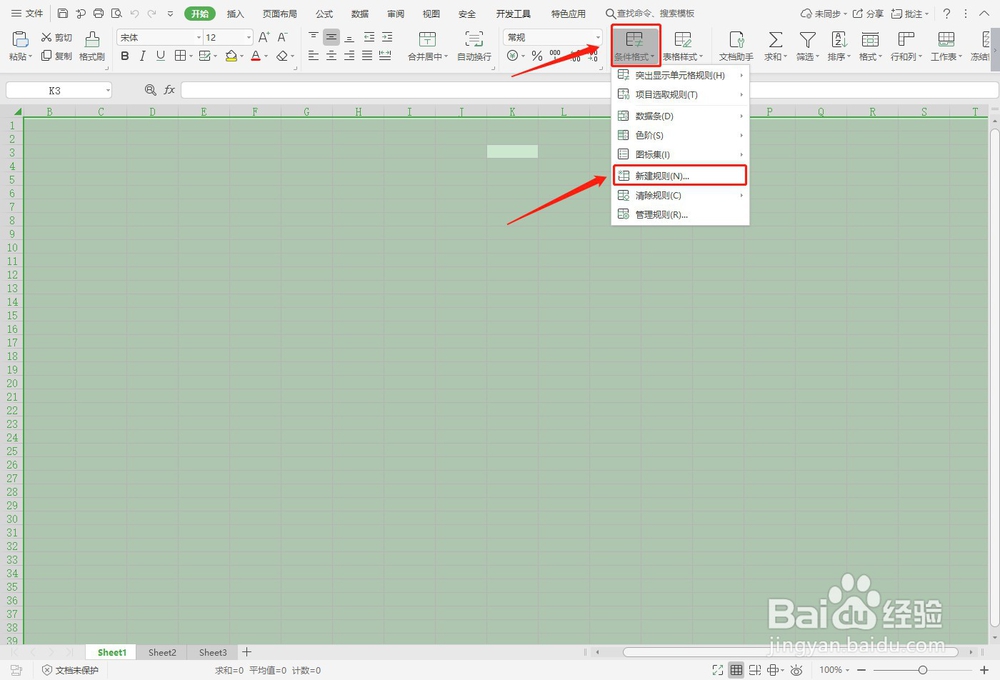Image resolution: width=1000 pixels, height=680 pixels.
Task: Activate the Format Painter 格式刷
Action: (92, 46)
